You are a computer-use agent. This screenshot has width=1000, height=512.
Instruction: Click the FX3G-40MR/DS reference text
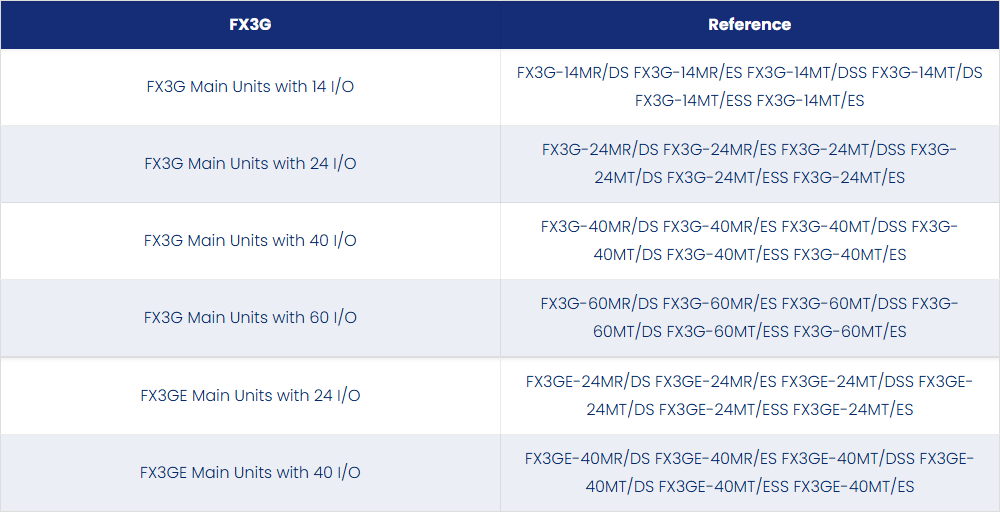[x=599, y=227]
